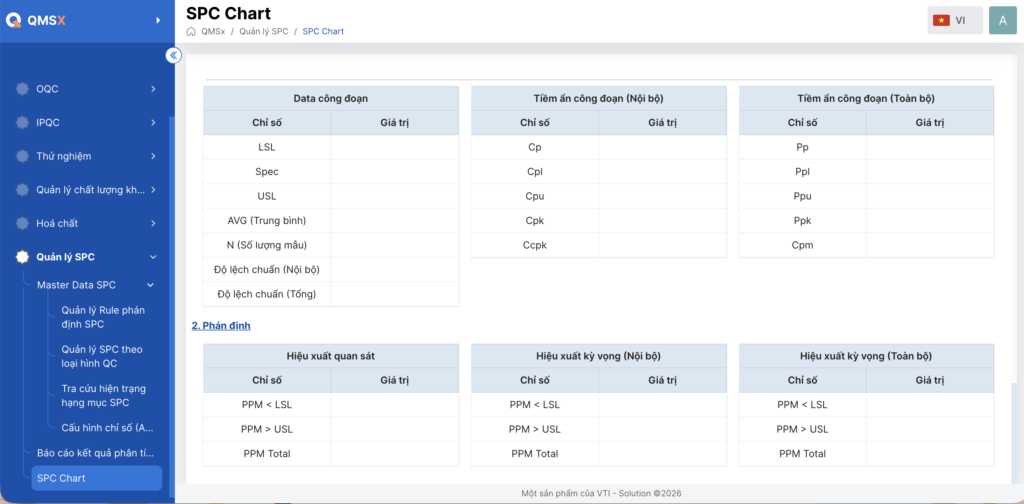
Task: Open Quản lý Rule phán định SPC
Action: point(103,317)
